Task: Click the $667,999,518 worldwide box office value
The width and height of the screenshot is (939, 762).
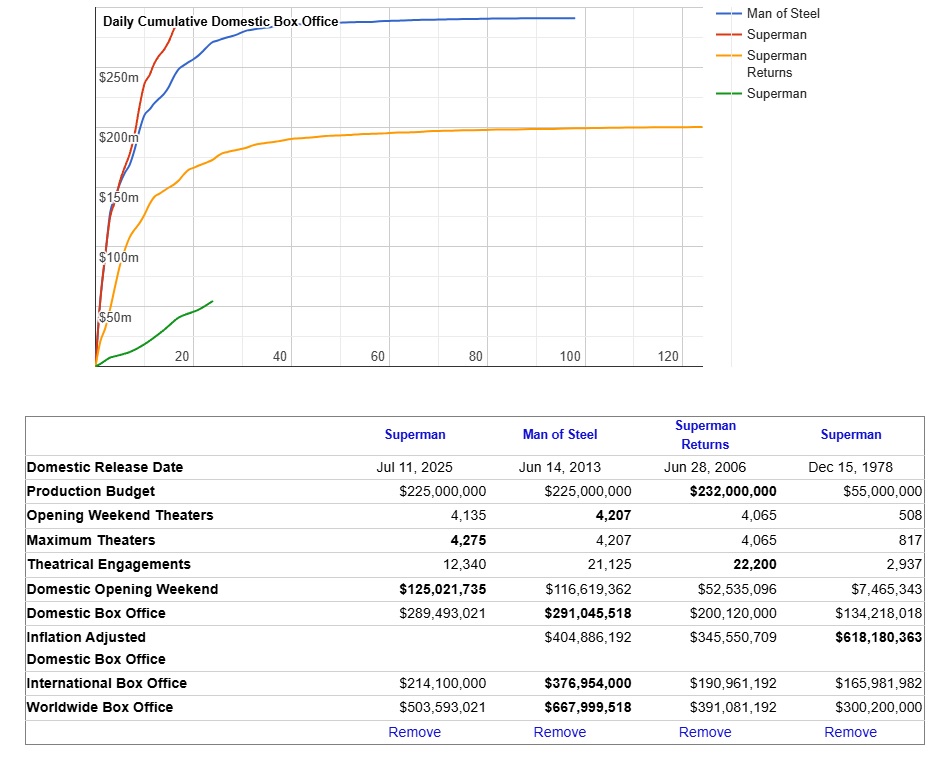Action: coord(588,707)
